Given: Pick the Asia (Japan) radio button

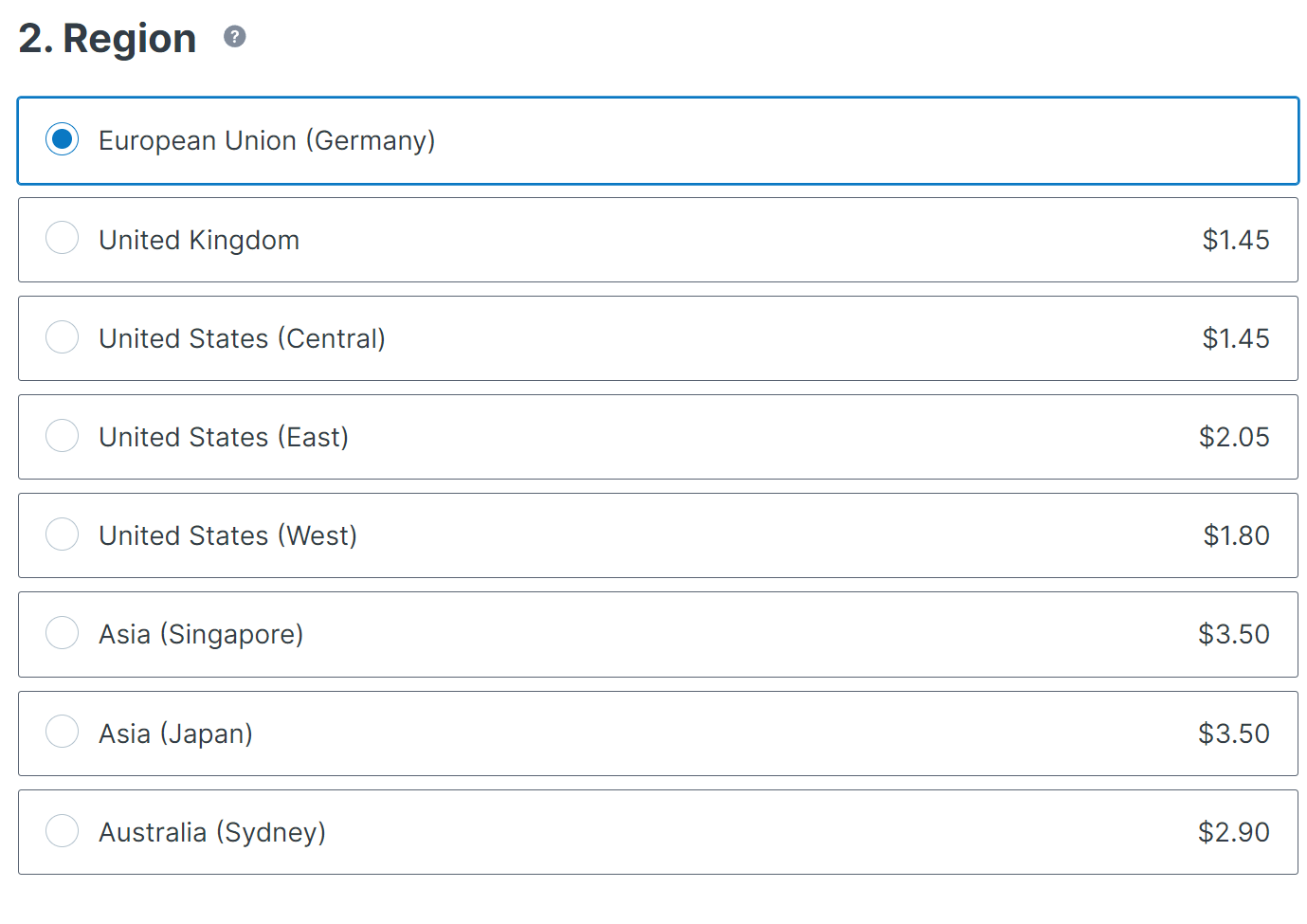Looking at the screenshot, I should (x=63, y=731).
